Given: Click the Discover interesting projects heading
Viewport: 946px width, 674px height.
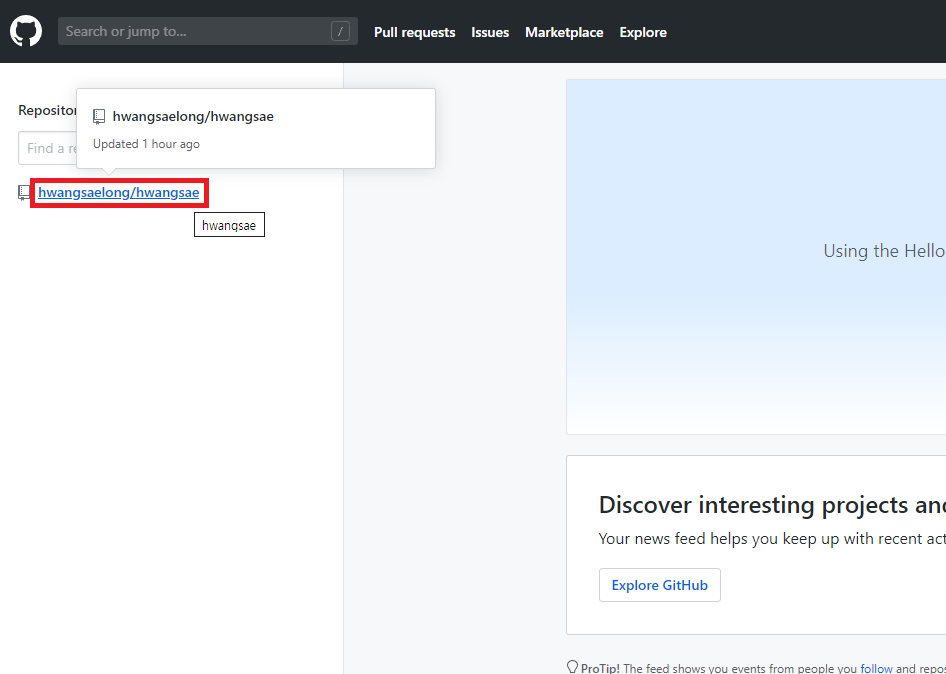Looking at the screenshot, I should click(772, 504).
